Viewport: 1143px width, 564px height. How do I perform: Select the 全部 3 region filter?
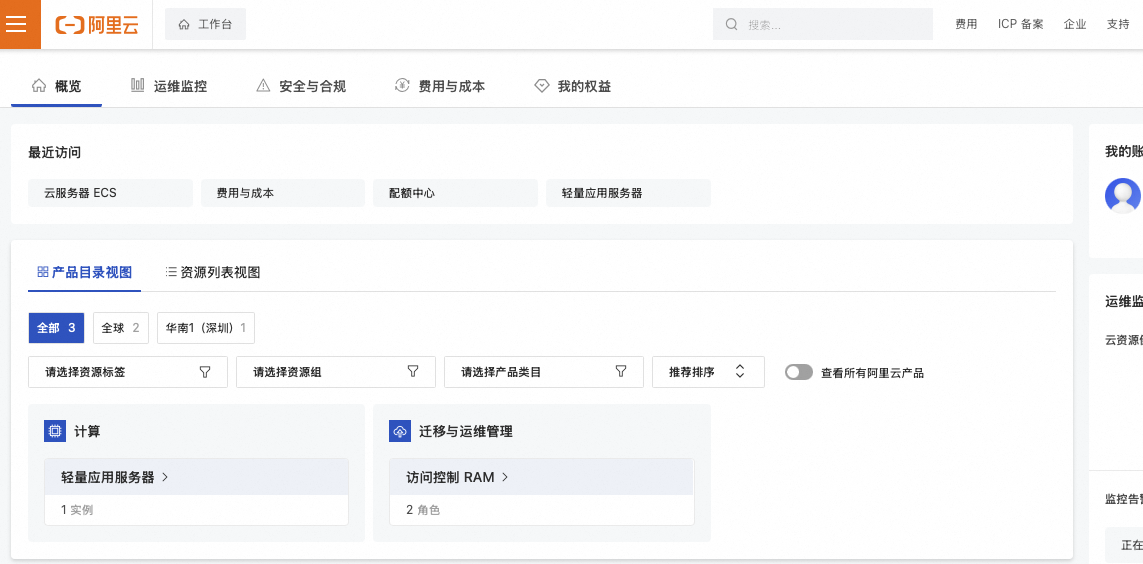click(57, 328)
